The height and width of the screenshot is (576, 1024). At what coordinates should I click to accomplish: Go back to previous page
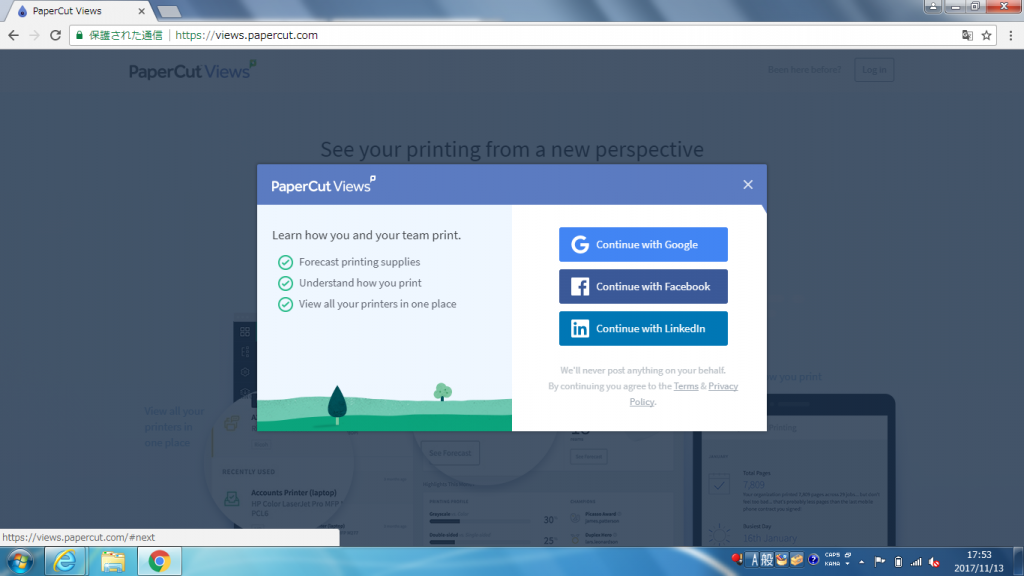coord(13,35)
